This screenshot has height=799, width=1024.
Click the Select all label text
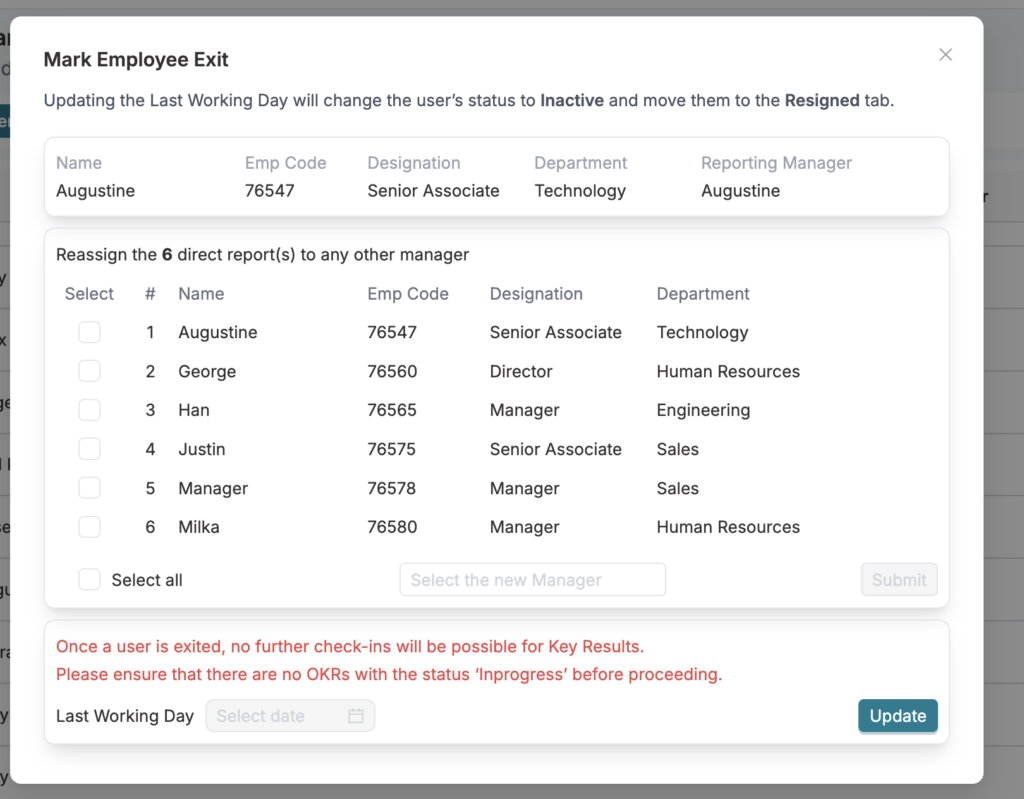147,580
